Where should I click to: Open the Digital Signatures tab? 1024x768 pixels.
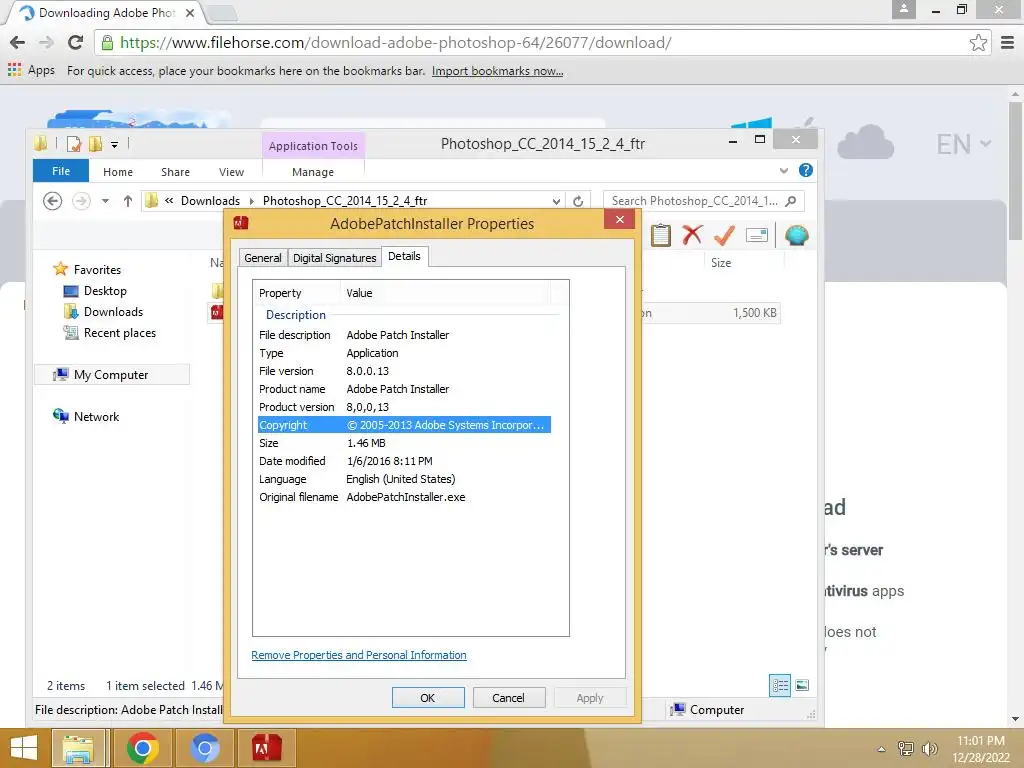click(334, 258)
